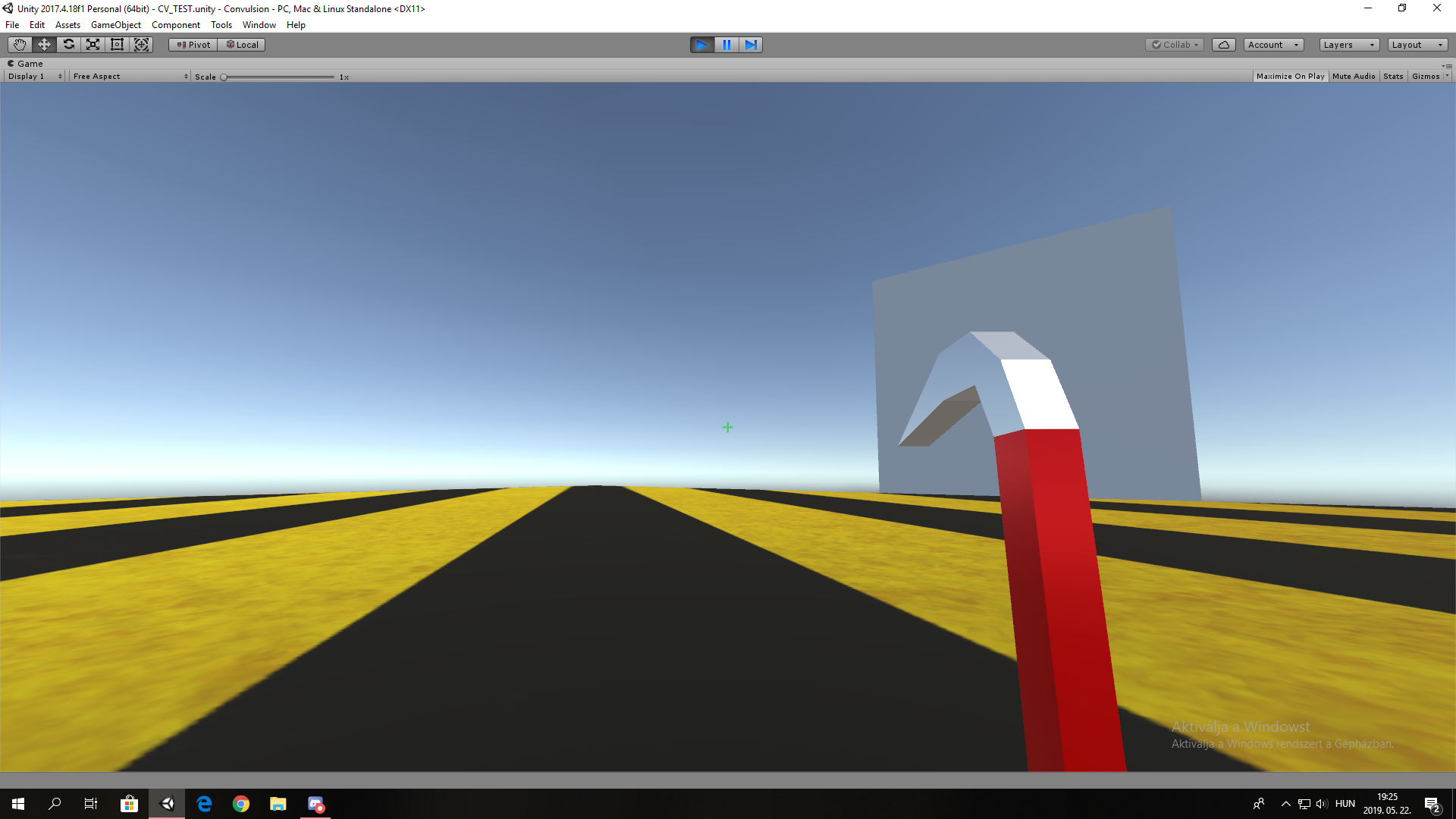Open the screen recorder taskbar app
Screen dimensions: 1456x819
[315, 804]
